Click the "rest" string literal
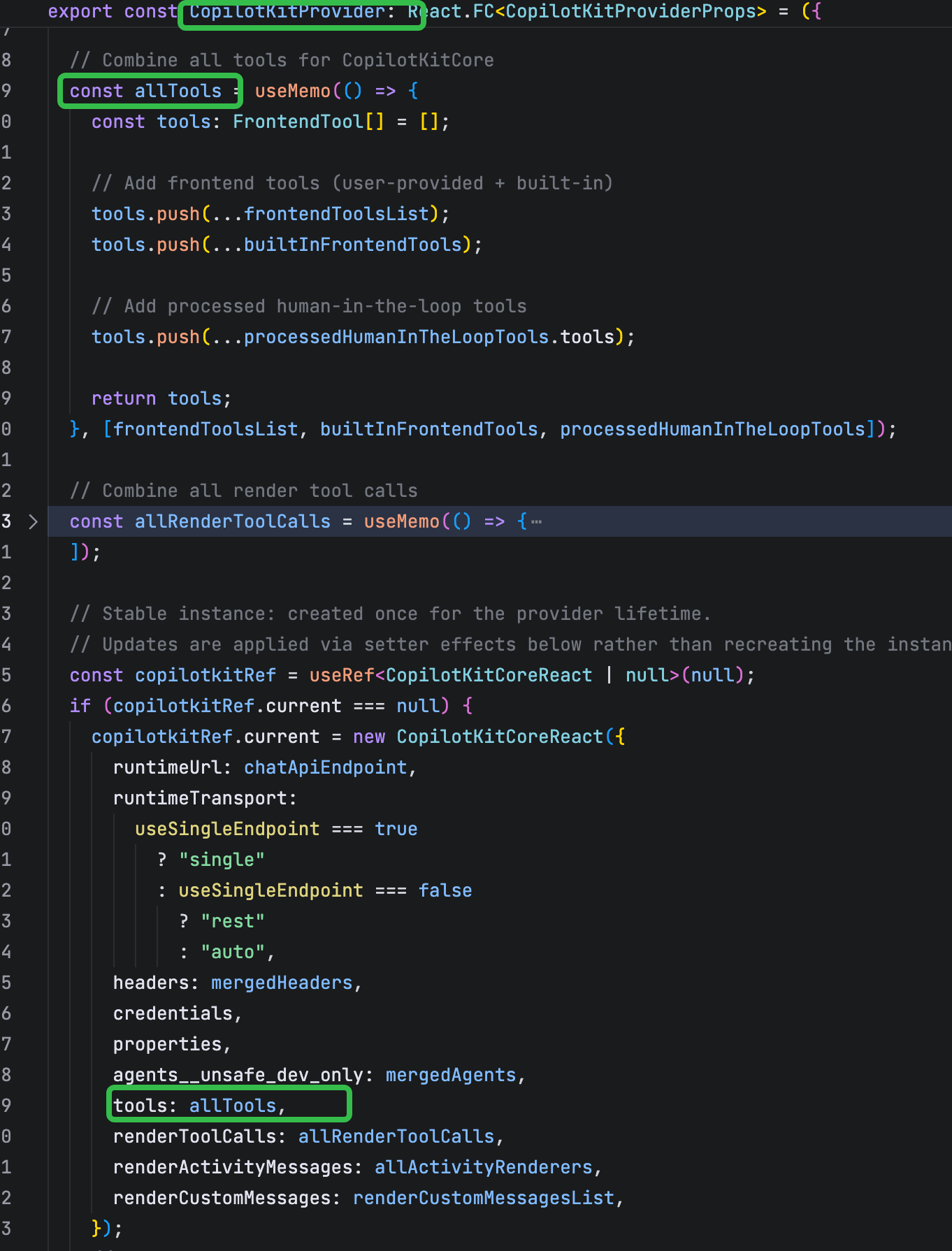 click(x=233, y=921)
